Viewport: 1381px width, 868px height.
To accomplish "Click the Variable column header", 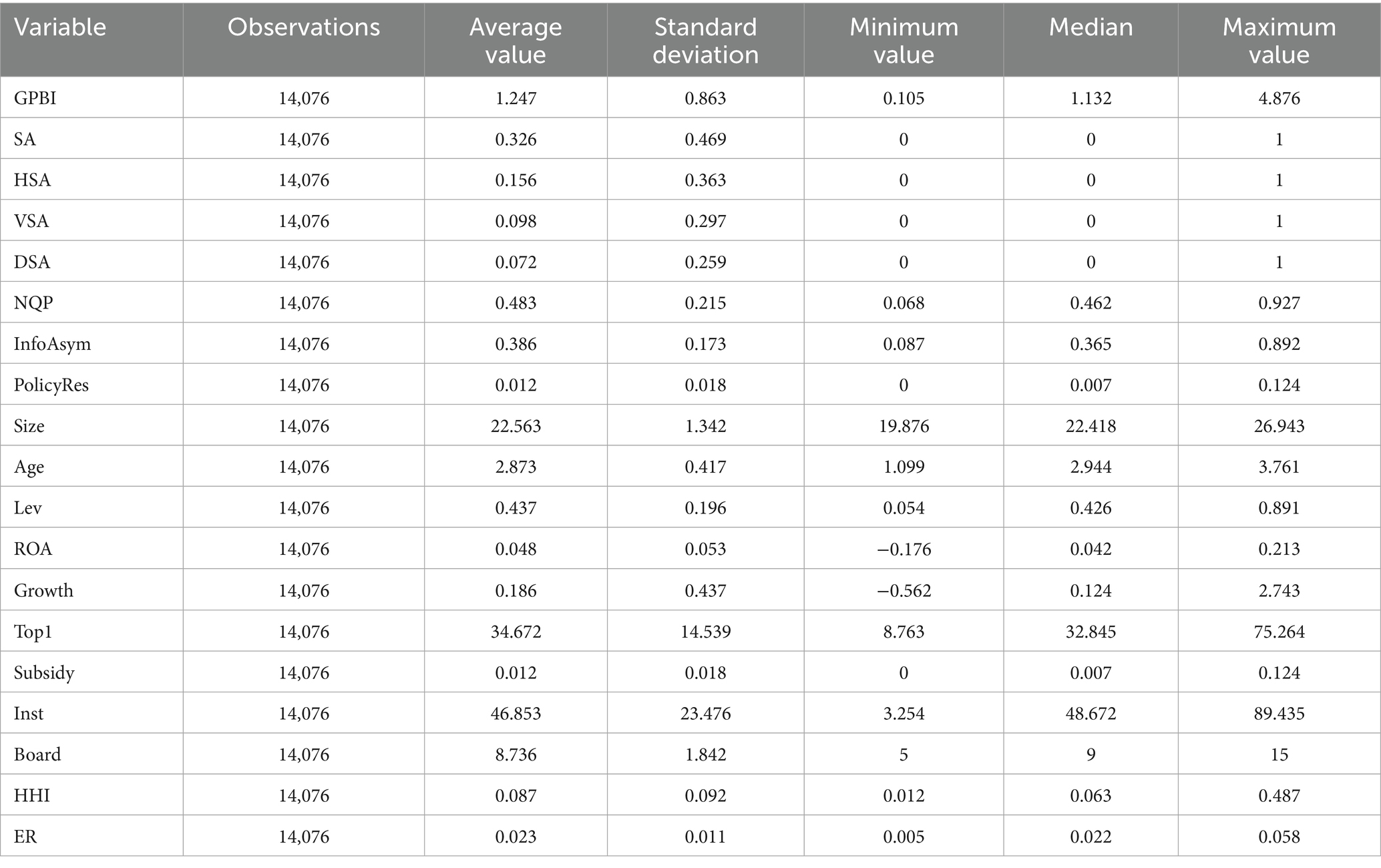I will (x=60, y=27).
